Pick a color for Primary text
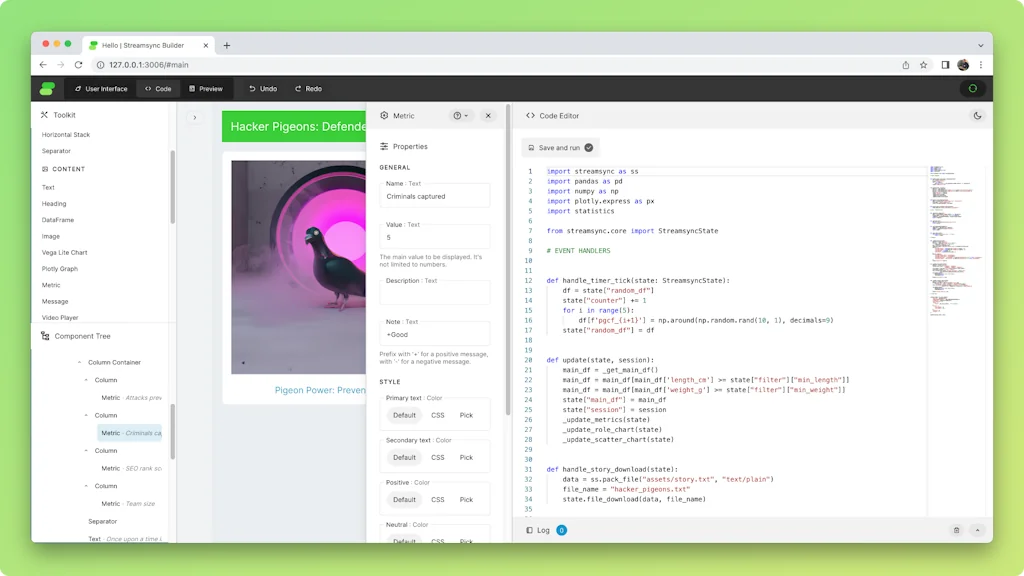Viewport: 1024px width, 576px height. pyautogui.click(x=466, y=414)
